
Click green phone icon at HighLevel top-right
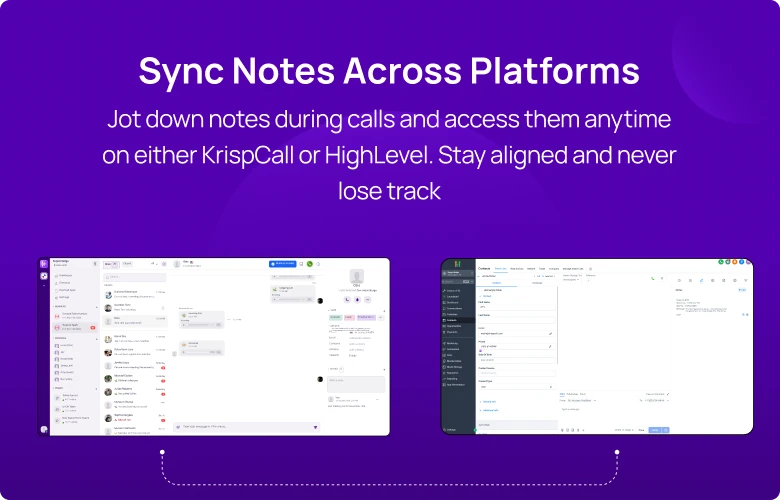721,262
